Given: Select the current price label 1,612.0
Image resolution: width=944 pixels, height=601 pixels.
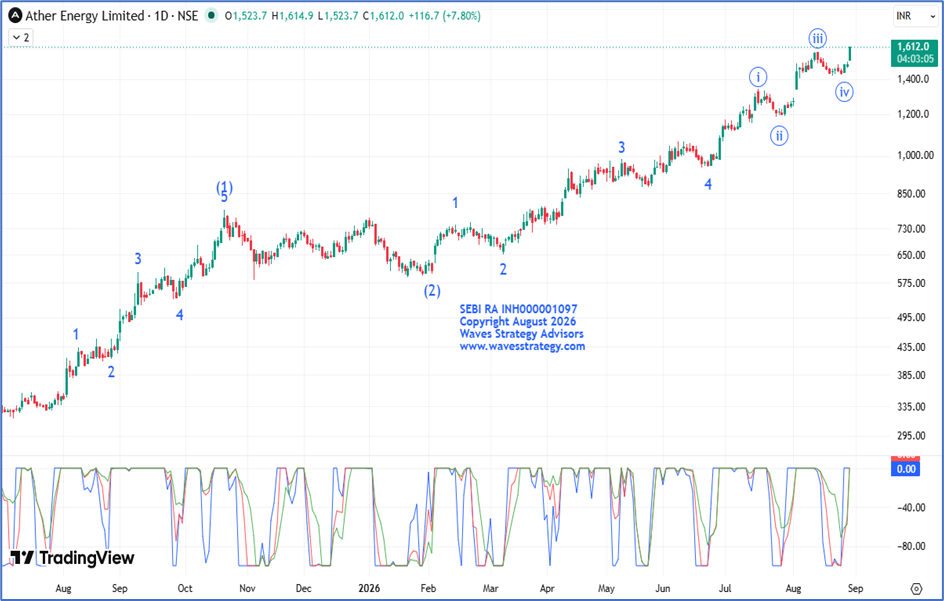Looking at the screenshot, I should click(913, 46).
